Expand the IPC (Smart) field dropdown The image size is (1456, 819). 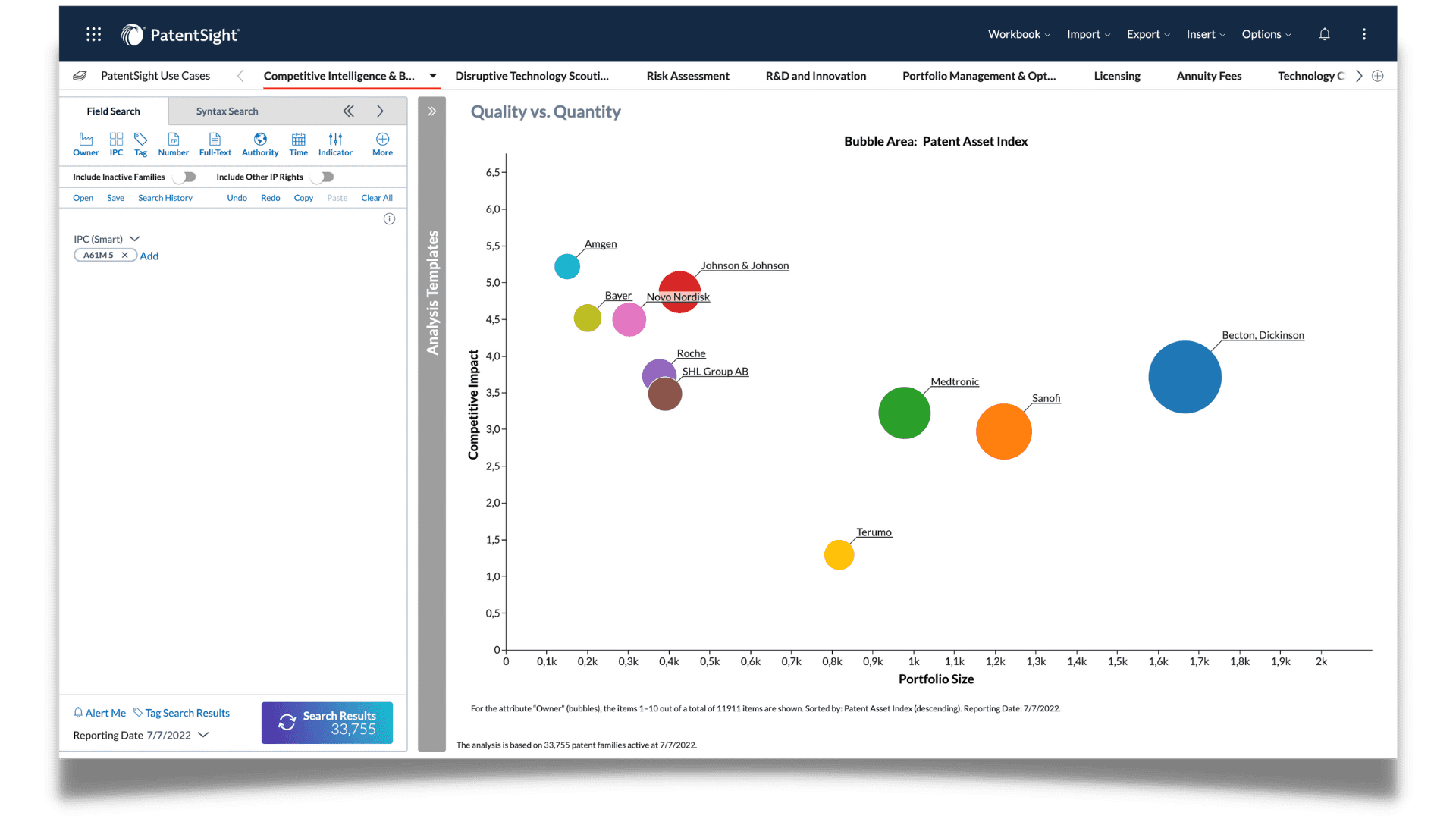[x=135, y=239]
